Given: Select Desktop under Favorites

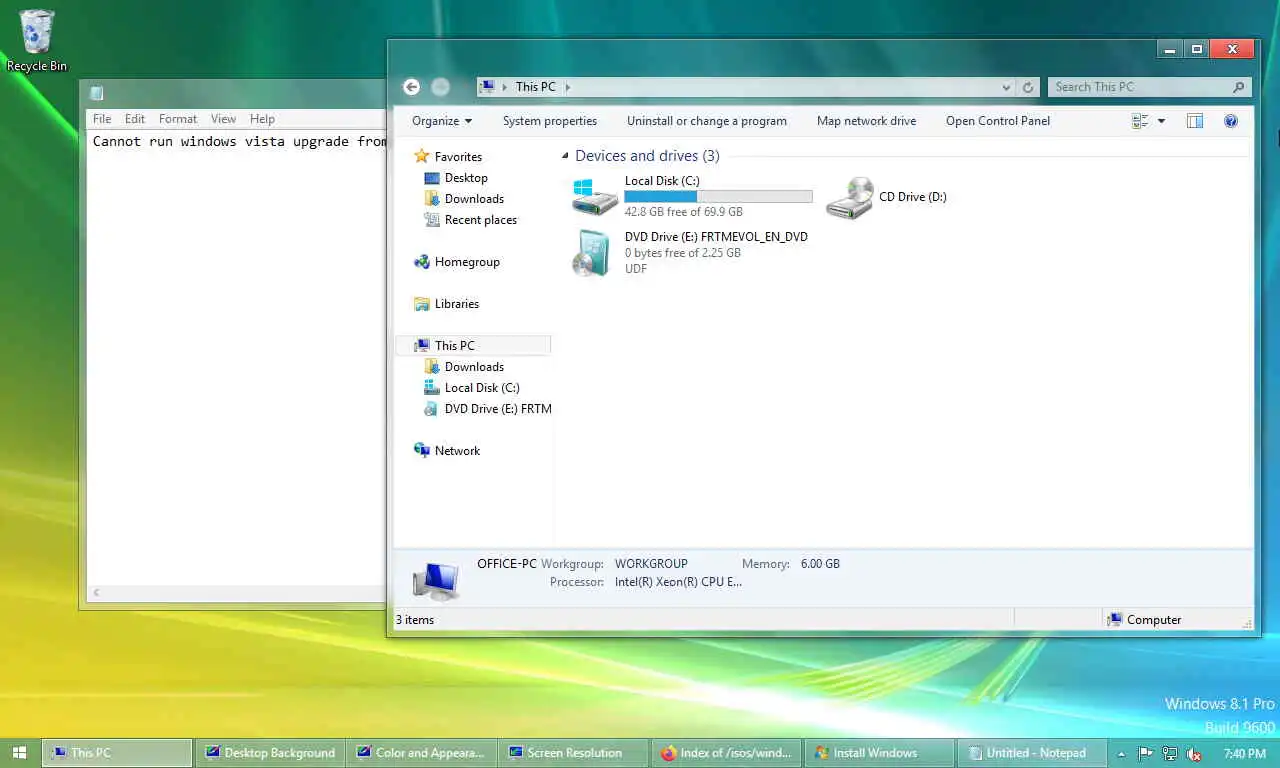Looking at the screenshot, I should [x=466, y=178].
